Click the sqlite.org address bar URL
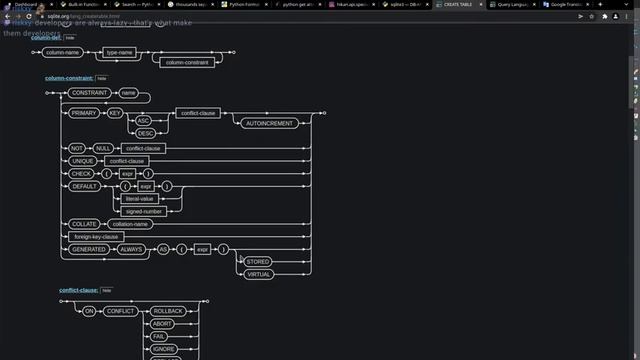Screen dimensions: 640x360 pos(83,16)
